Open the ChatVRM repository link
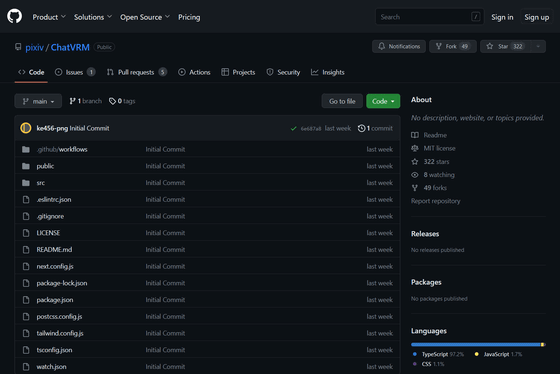 tap(70, 47)
